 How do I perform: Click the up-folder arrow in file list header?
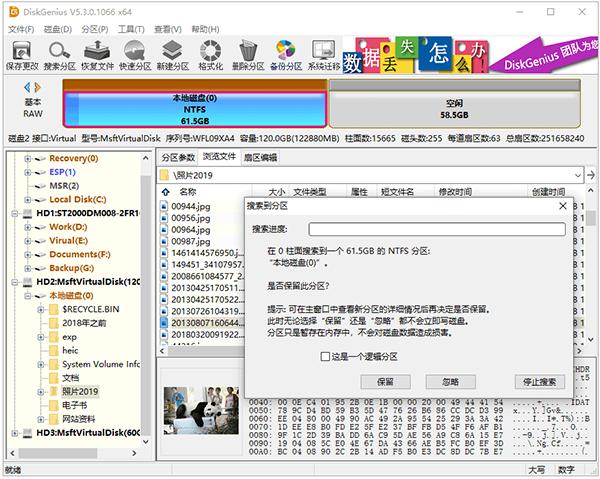tap(166, 192)
